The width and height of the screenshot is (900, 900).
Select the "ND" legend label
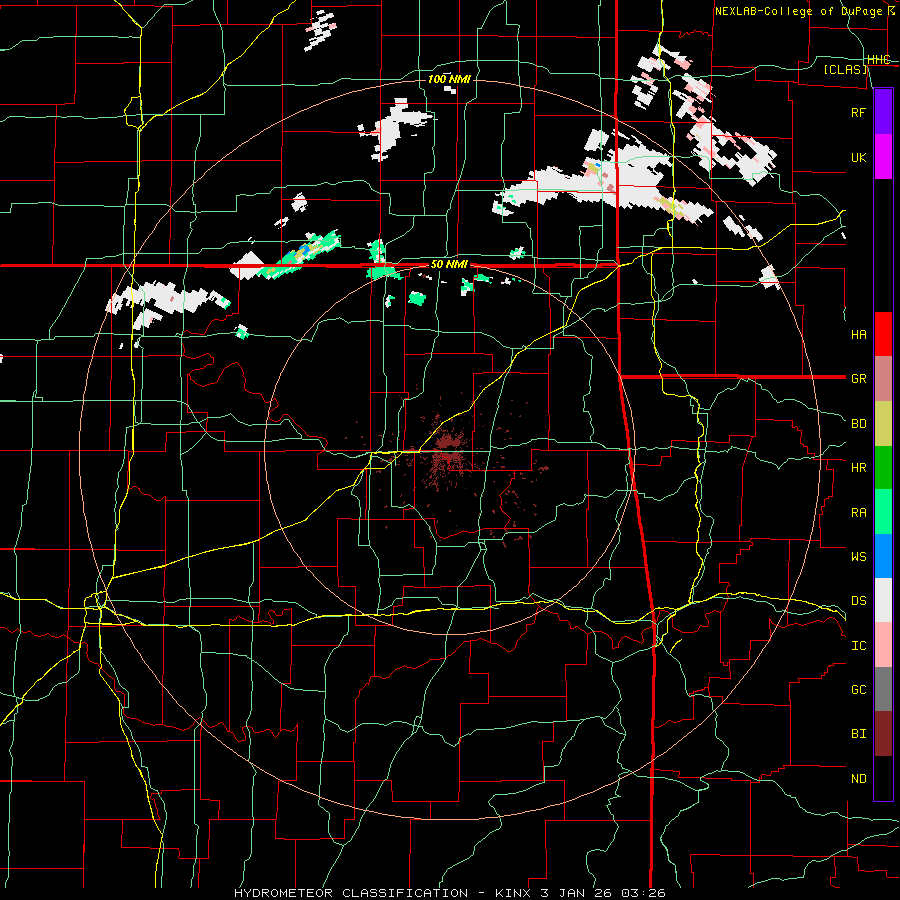858,779
